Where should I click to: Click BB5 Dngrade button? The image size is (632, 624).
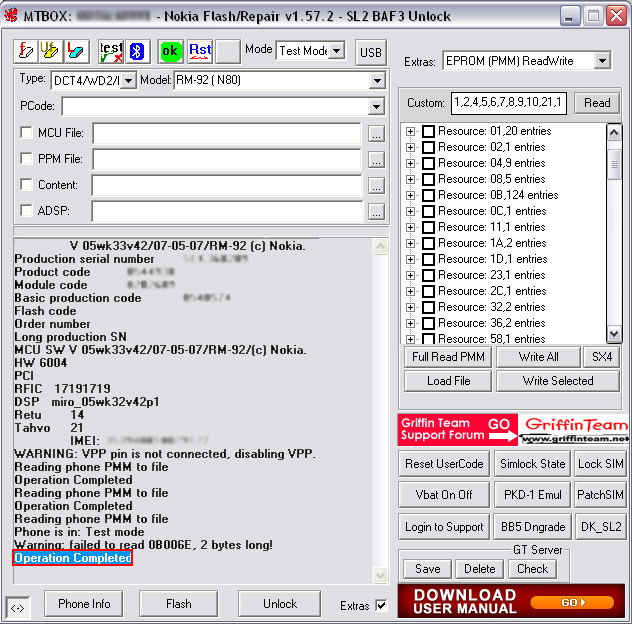532,527
